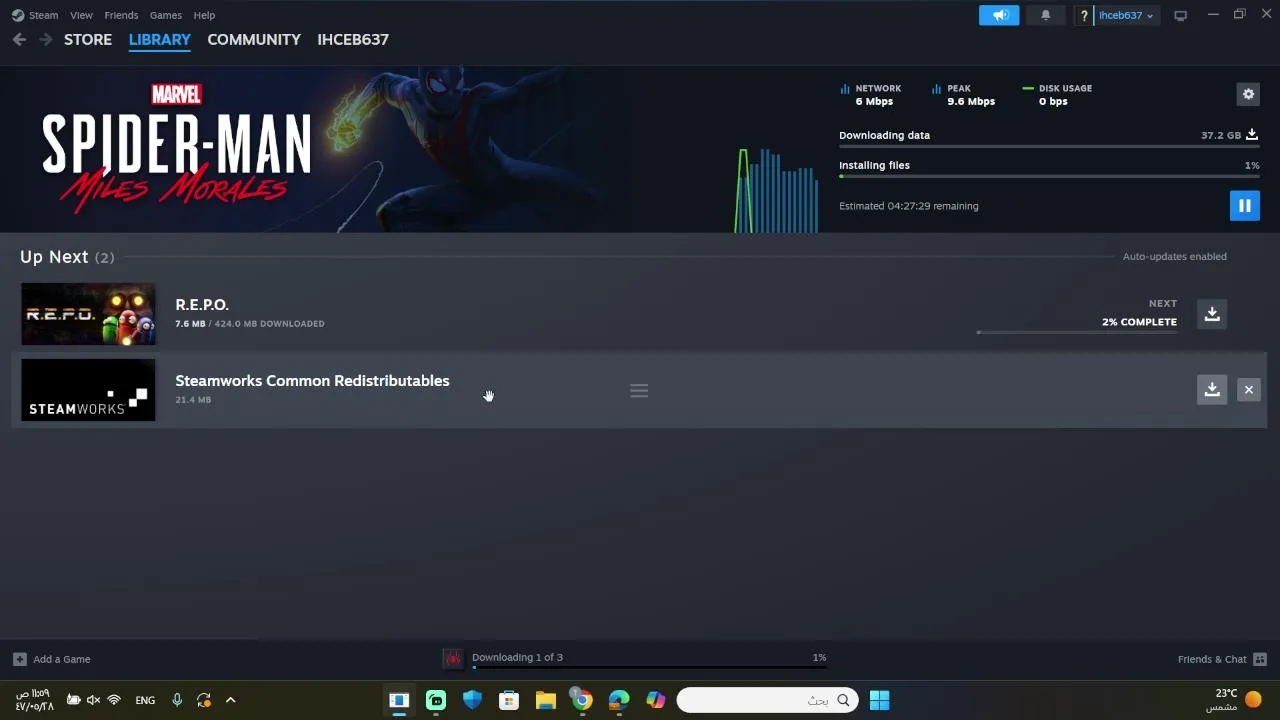Open Microsoft Store from the taskbar
The width and height of the screenshot is (1280, 720).
[509, 700]
